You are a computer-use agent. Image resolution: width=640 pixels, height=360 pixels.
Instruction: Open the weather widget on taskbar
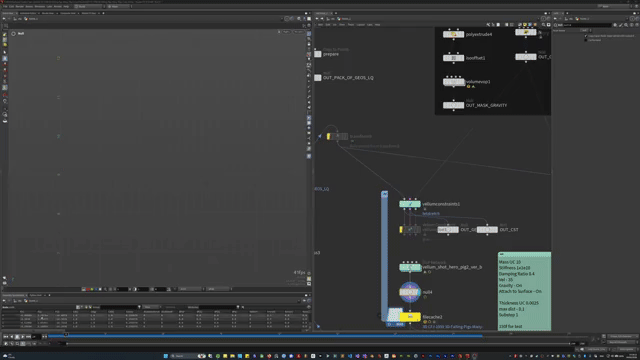click(x=8, y=356)
